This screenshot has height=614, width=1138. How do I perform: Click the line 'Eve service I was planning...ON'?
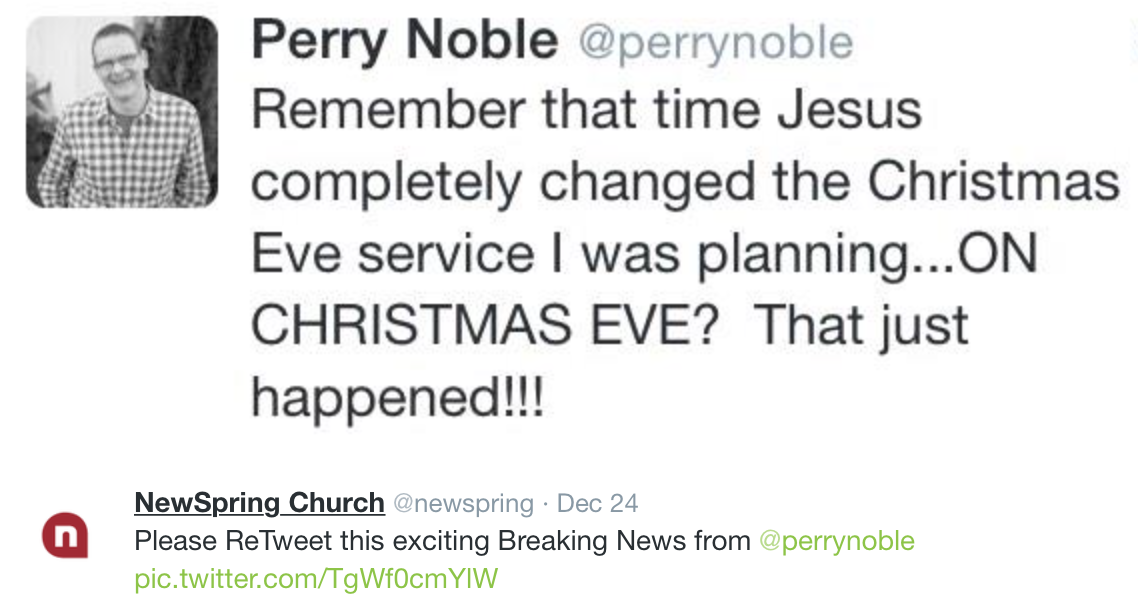pos(643,255)
